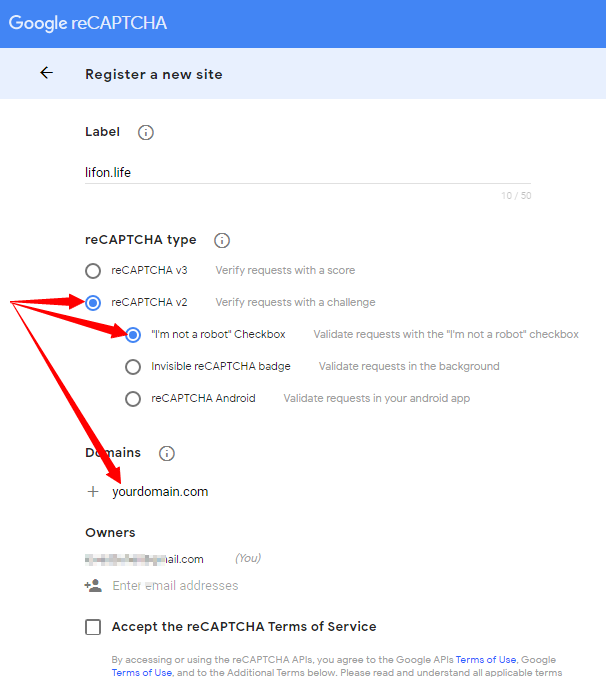The image size is (606, 677).
Task: Choose the reCAPTCHA Android radio option
Action: (x=133, y=399)
